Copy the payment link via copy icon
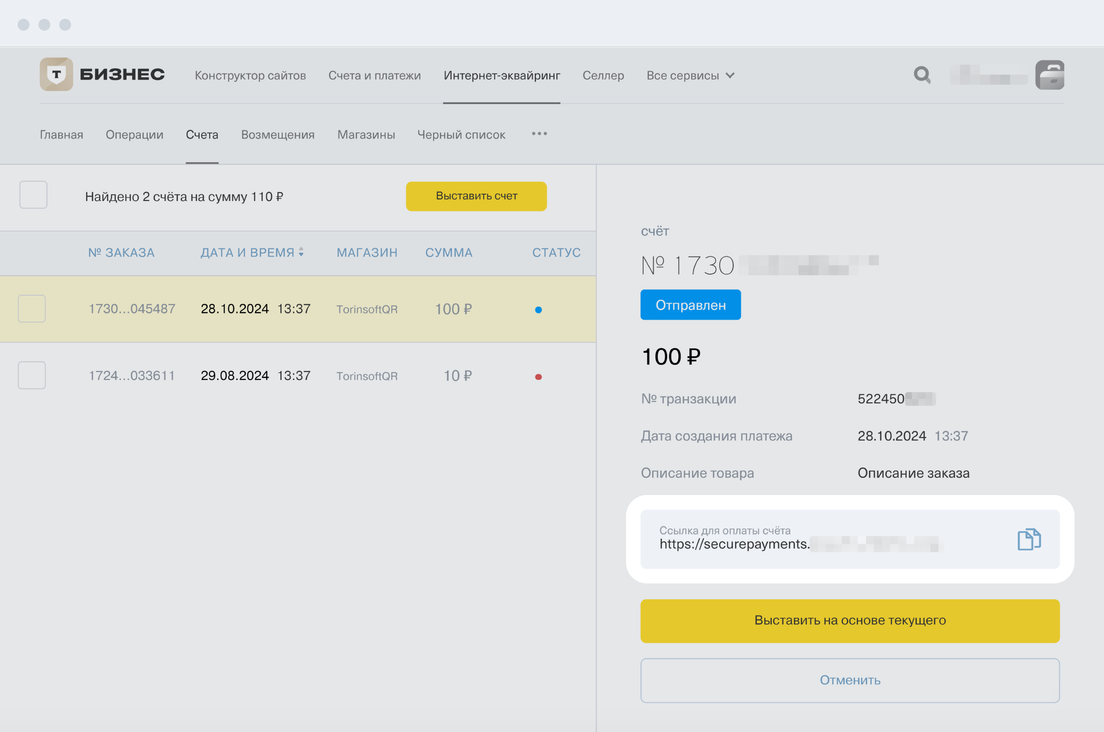 point(1028,540)
